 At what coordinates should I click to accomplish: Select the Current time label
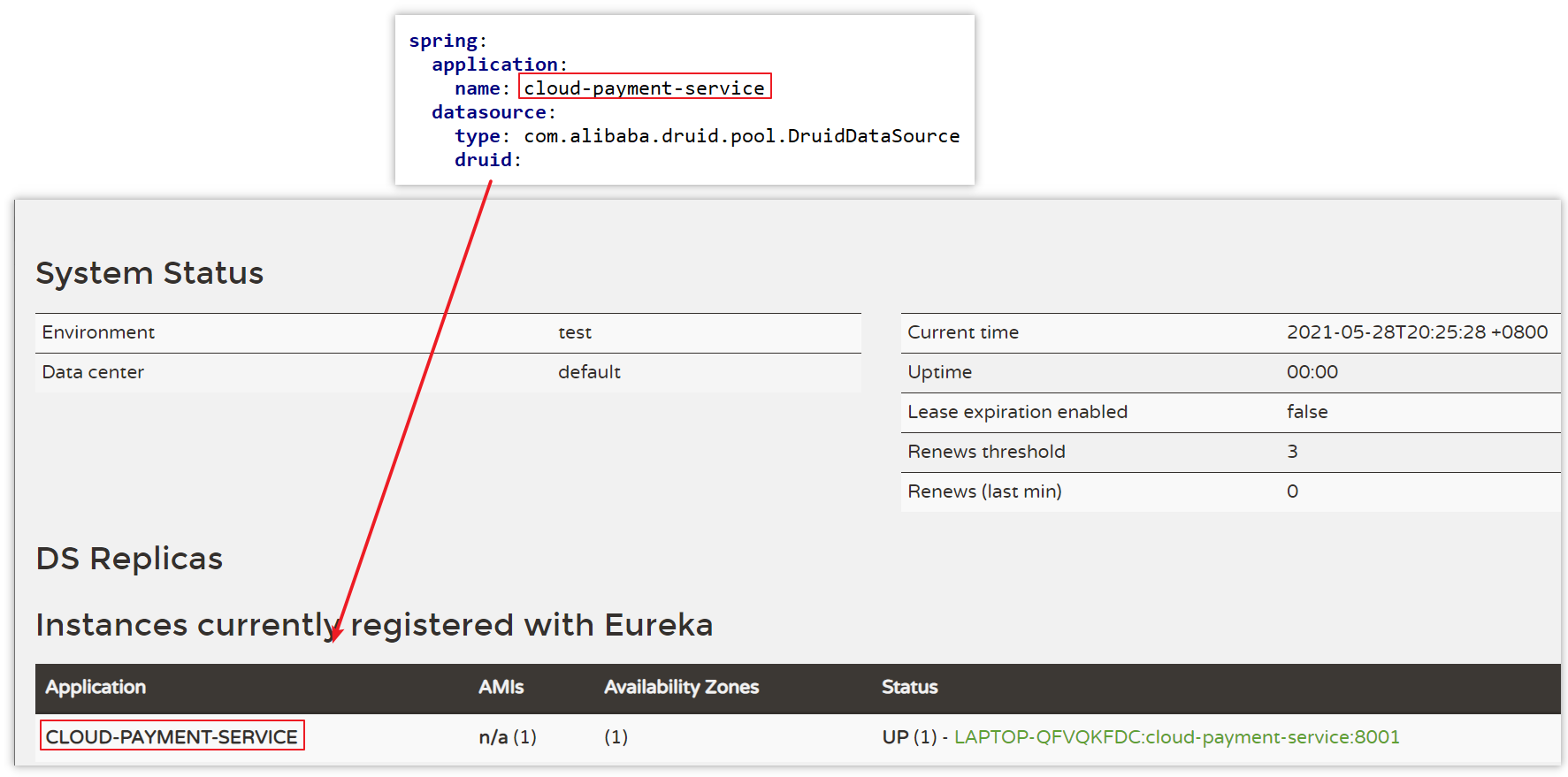tap(963, 332)
